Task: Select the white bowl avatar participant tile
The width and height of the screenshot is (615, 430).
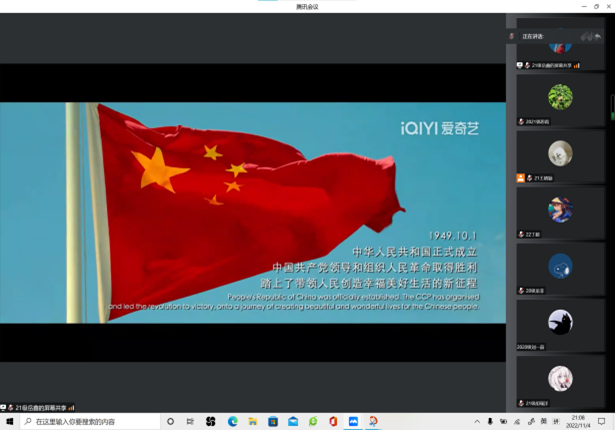Action: click(560, 153)
